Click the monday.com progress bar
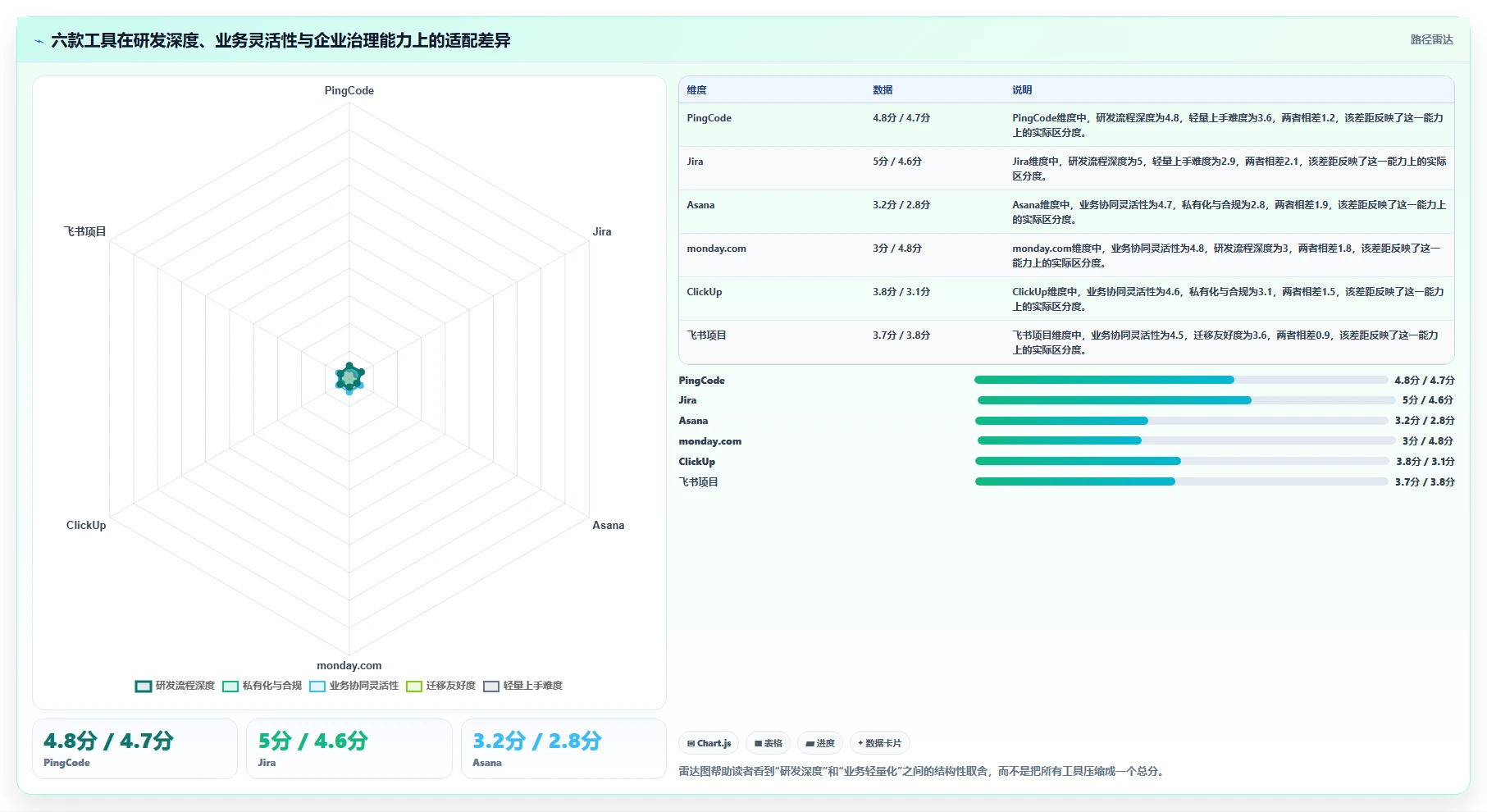Screen dimensions: 1487x812 [1186, 440]
